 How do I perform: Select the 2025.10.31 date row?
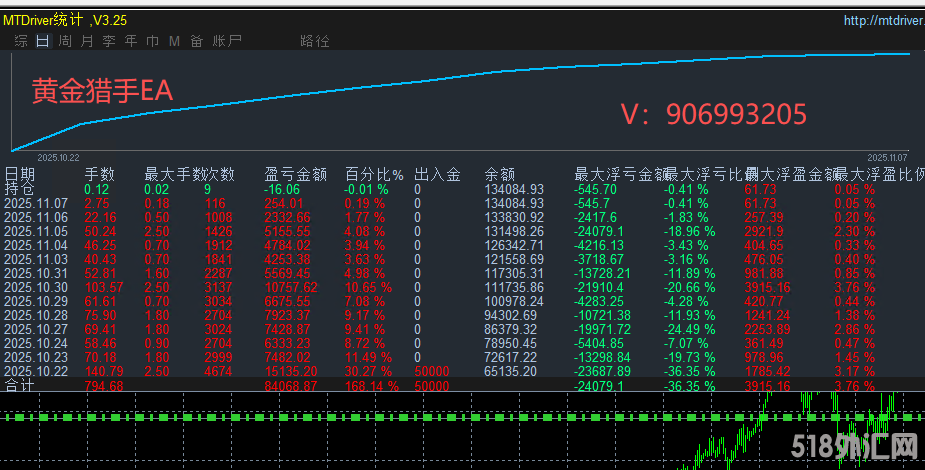(x=36, y=274)
